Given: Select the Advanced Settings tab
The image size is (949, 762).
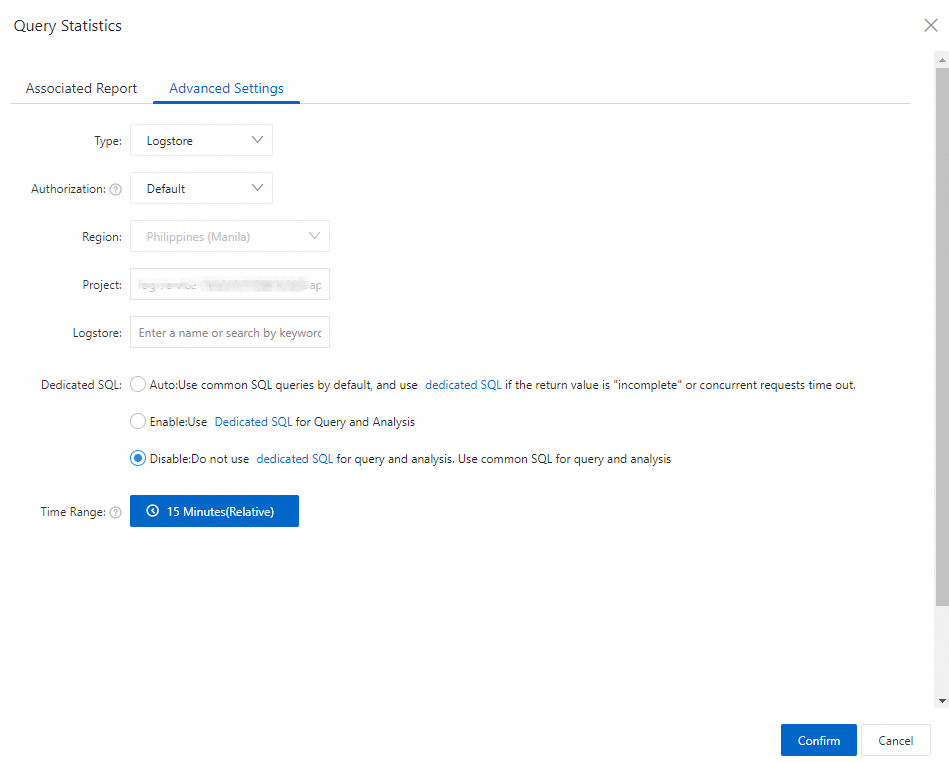Looking at the screenshot, I should click(x=226, y=88).
